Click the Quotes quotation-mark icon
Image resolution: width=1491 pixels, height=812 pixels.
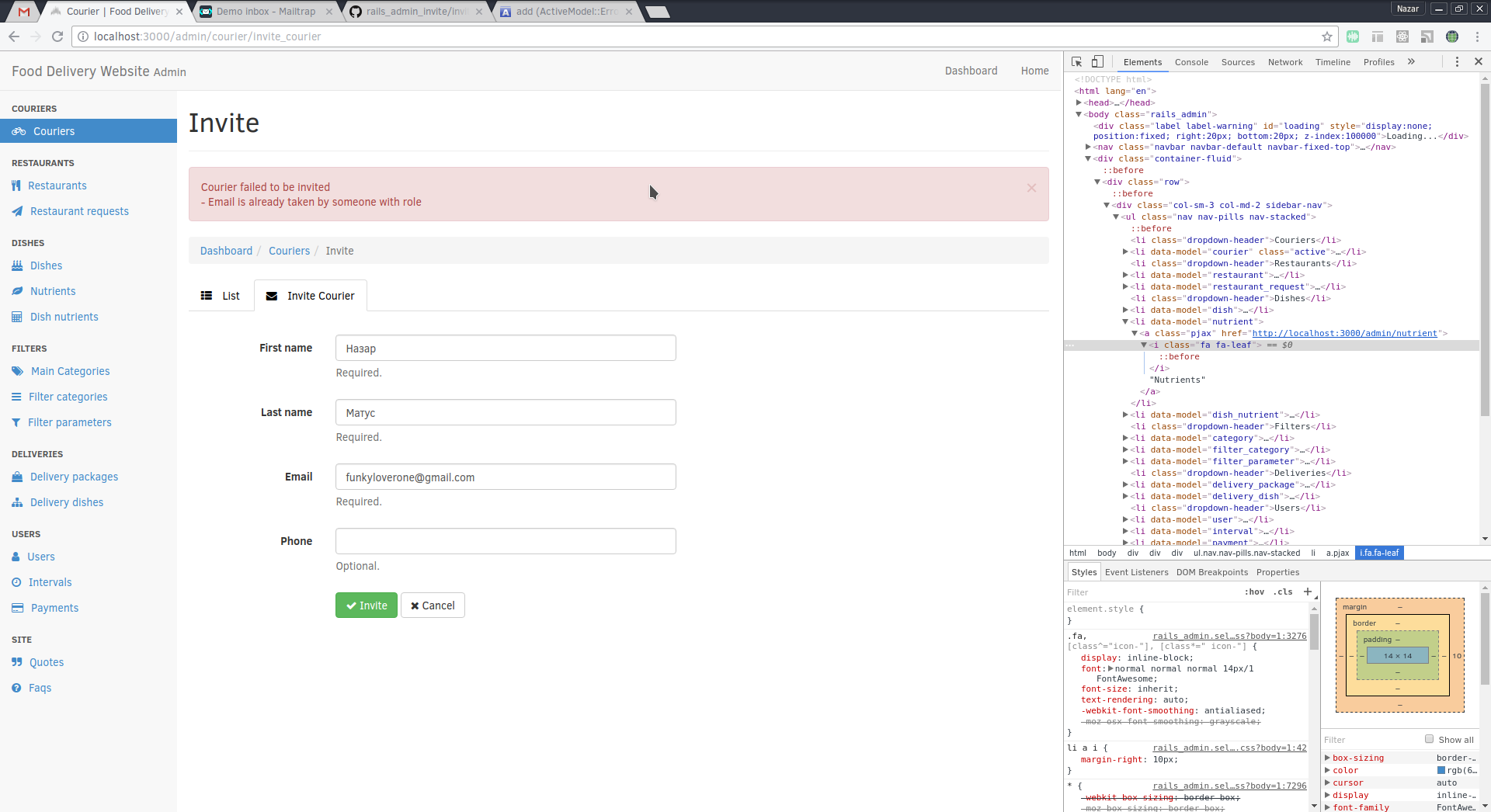17,662
